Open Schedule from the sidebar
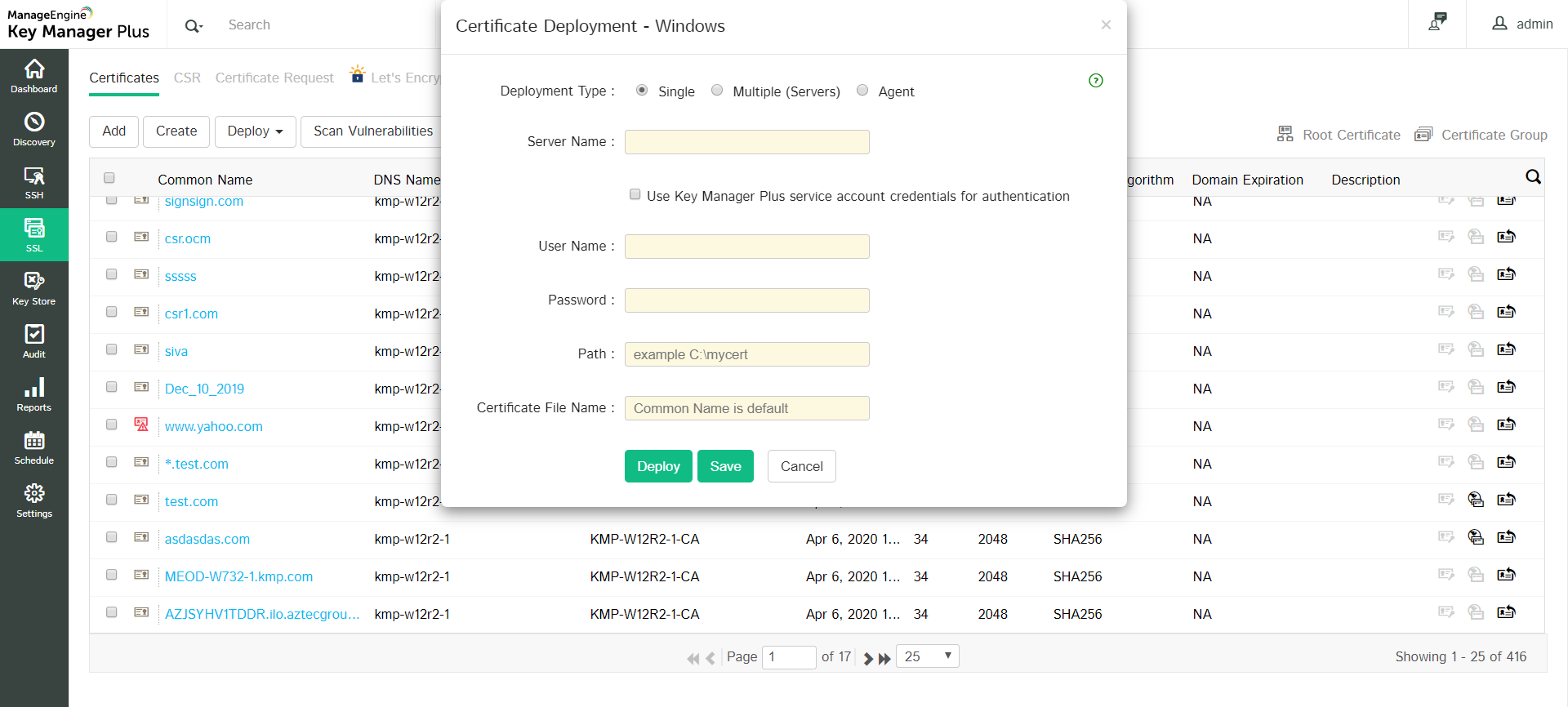Screen dimensions: 1568x707 click(34, 447)
